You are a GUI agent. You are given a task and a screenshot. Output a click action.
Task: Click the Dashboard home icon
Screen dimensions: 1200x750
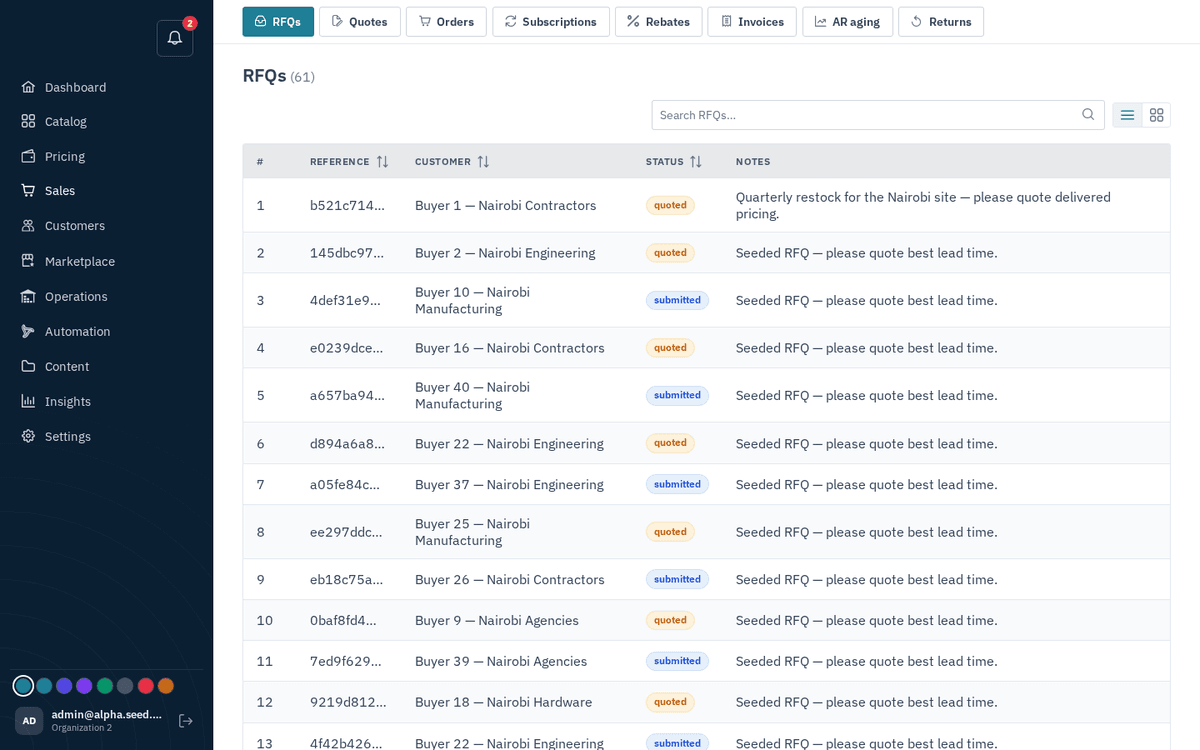click(x=28, y=87)
